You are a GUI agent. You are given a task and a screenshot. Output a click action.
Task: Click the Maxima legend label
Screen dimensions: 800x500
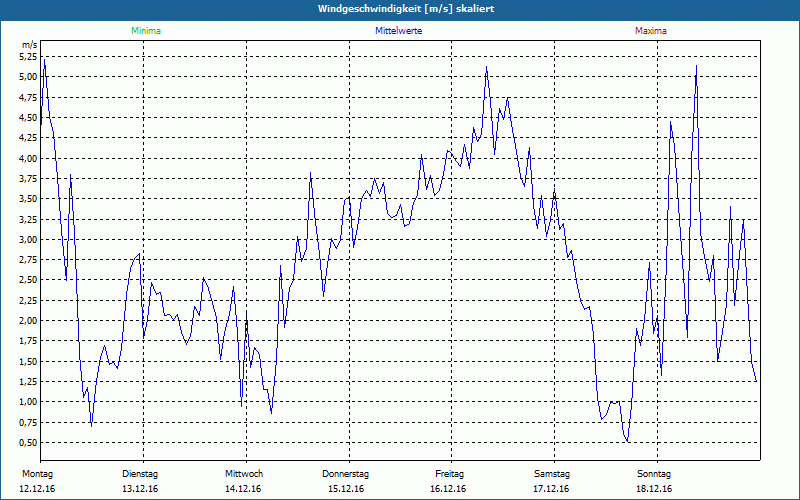(651, 31)
